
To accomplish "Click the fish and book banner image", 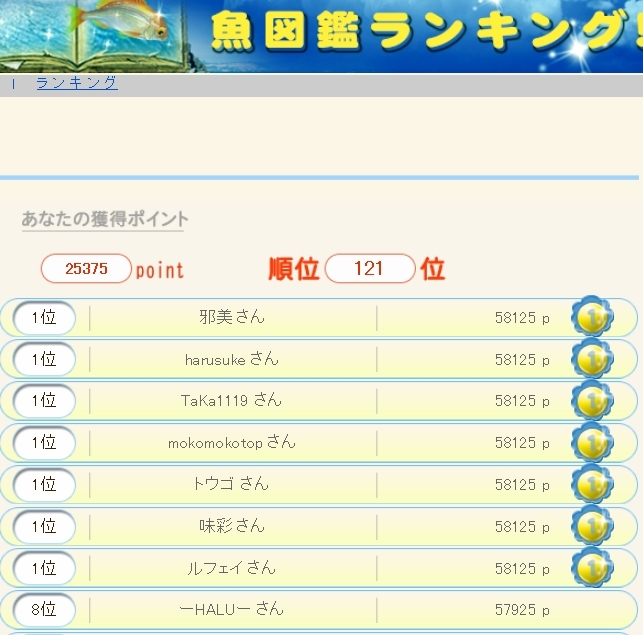I will pyautogui.click(x=90, y=35).
